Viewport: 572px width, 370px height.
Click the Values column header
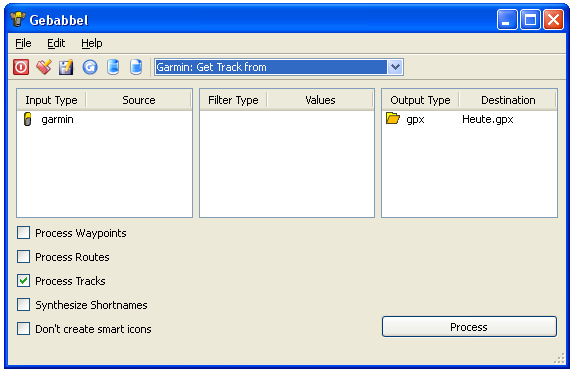(x=320, y=100)
